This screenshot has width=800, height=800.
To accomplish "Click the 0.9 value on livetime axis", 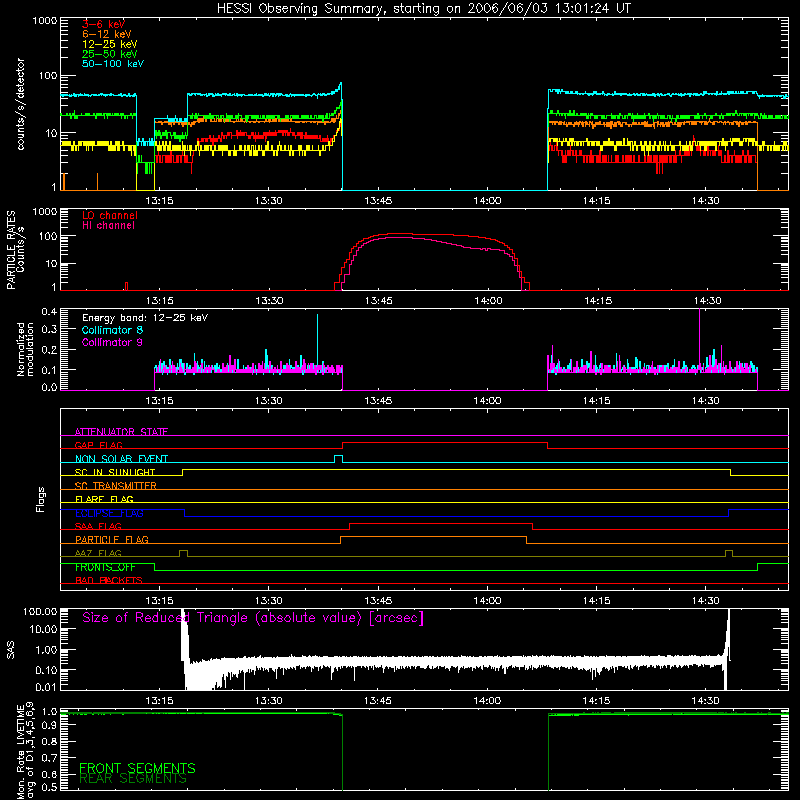I will coord(49,726).
